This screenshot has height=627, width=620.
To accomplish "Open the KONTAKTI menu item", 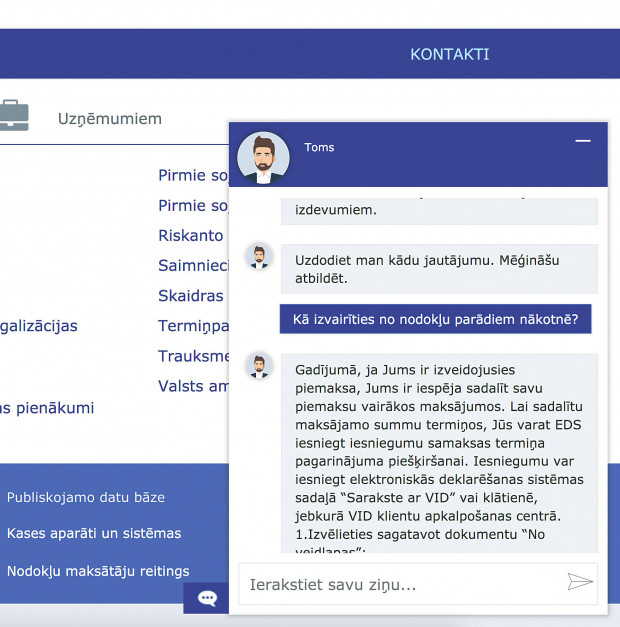I will click(449, 54).
